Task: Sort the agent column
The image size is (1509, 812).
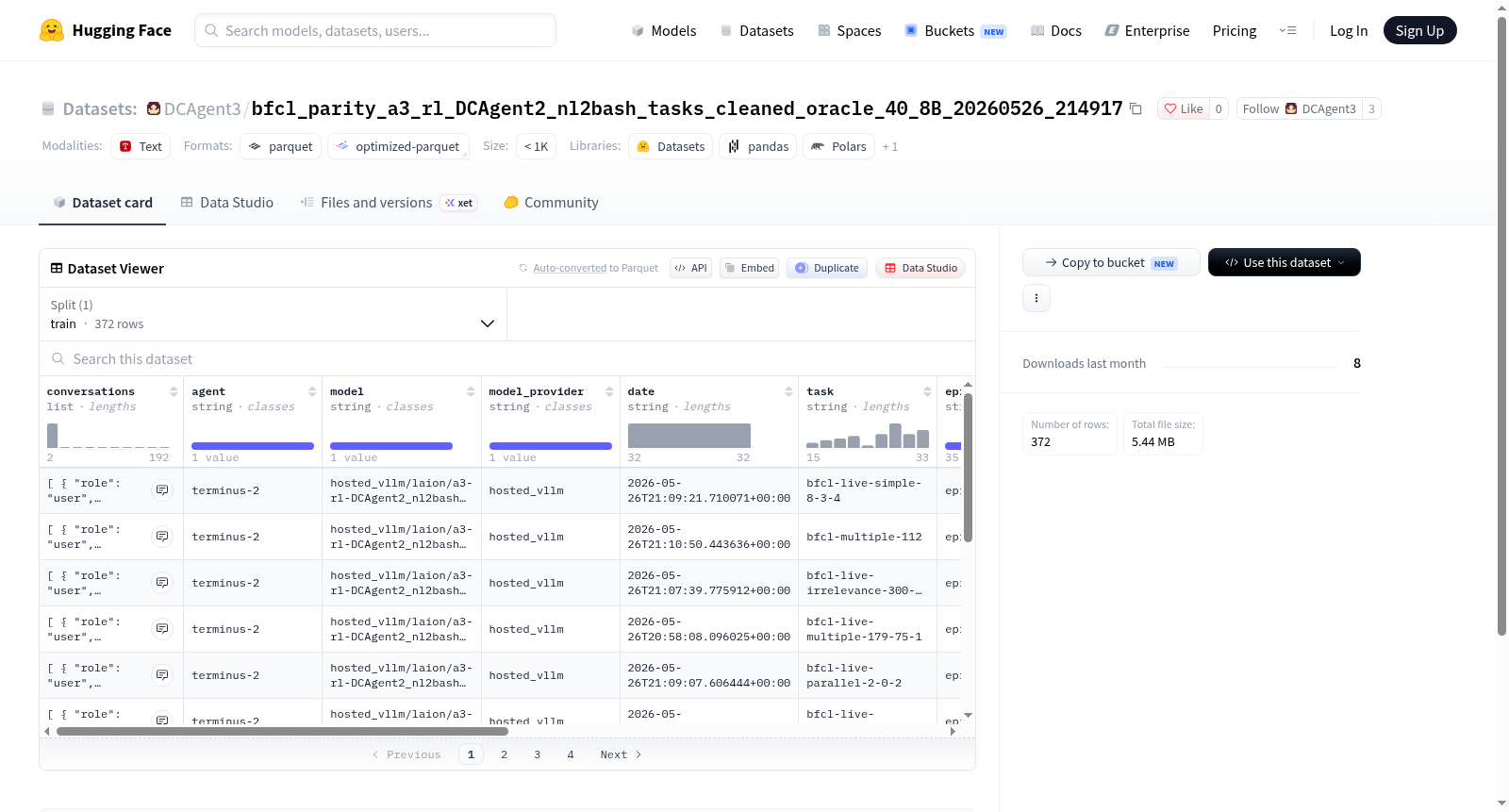Action: (312, 391)
